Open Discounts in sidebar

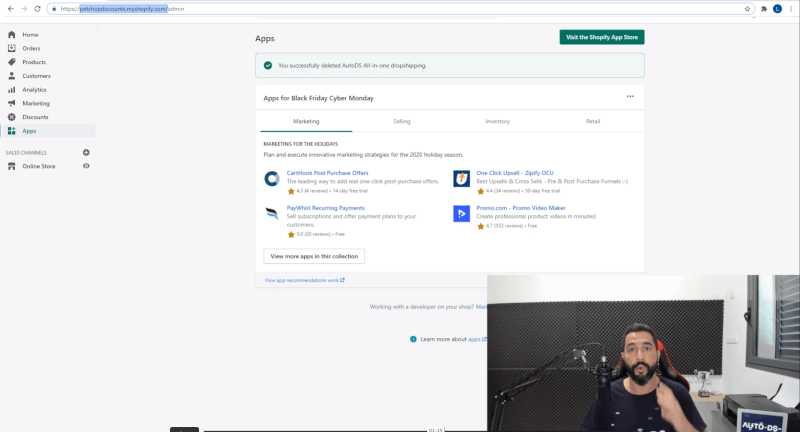(x=35, y=117)
